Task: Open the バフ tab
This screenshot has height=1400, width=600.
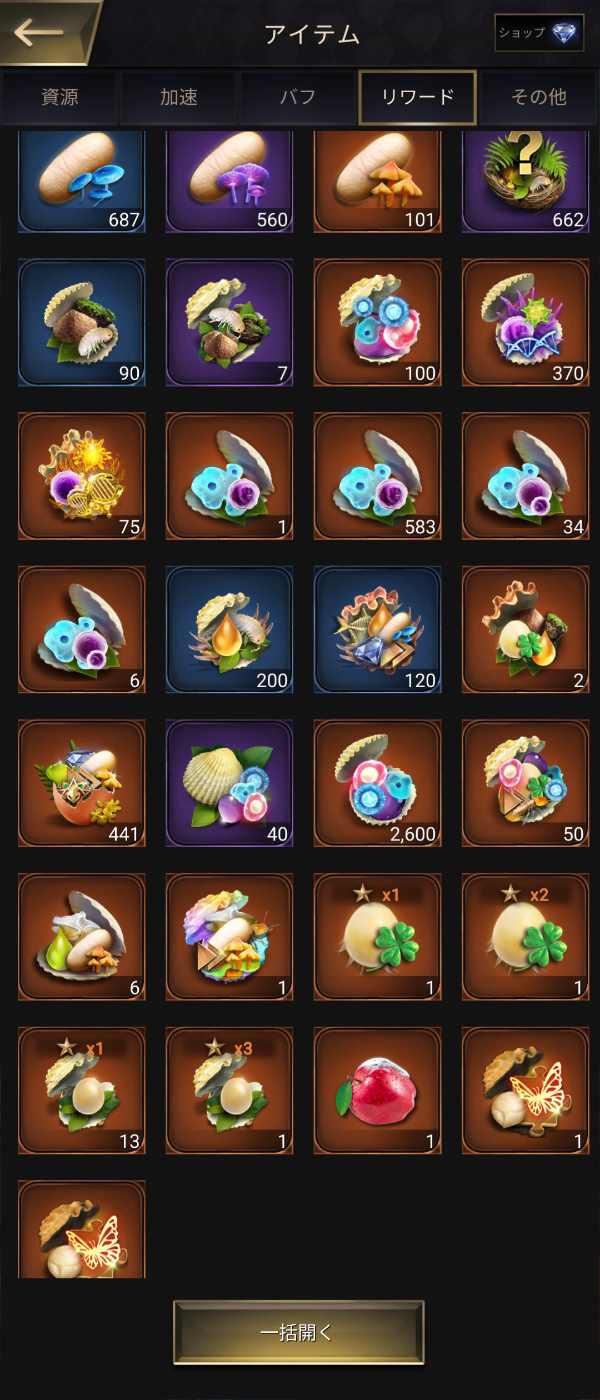Action: 298,97
